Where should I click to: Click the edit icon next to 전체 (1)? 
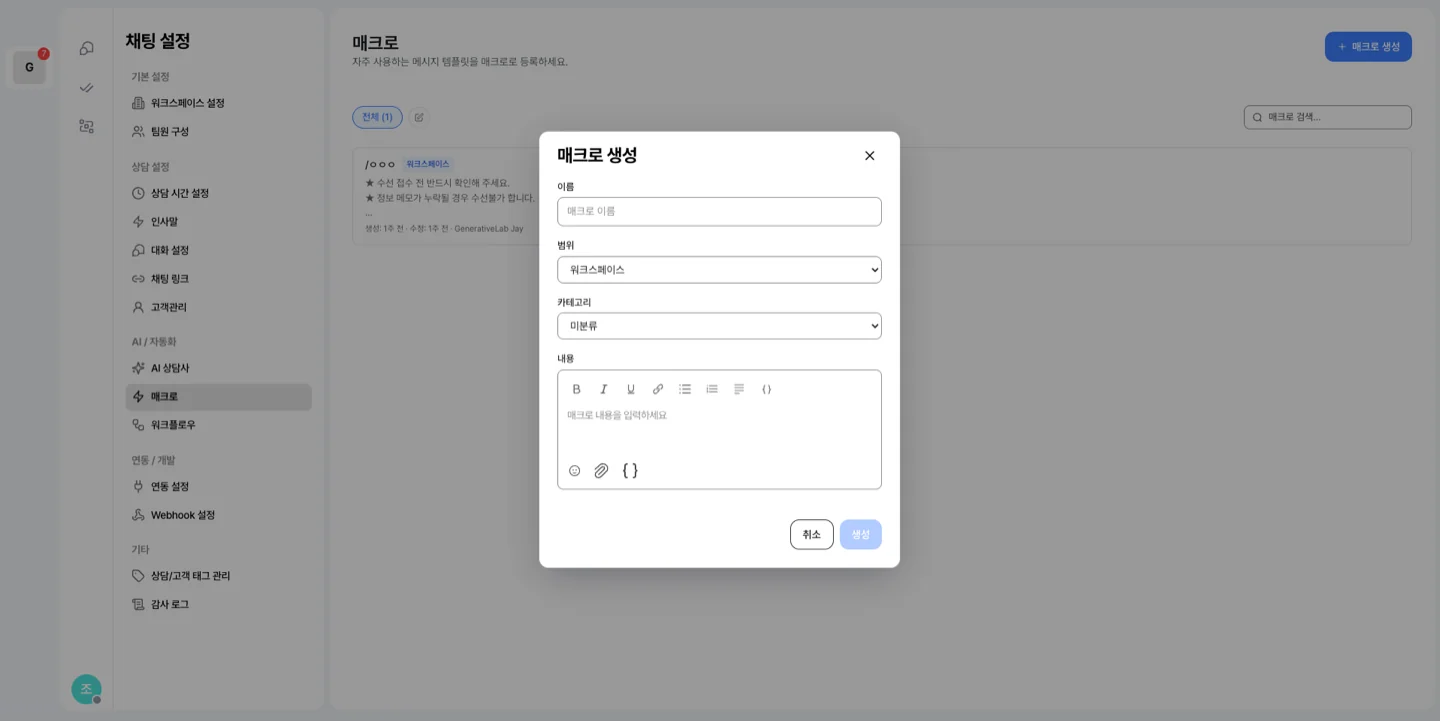pos(419,117)
